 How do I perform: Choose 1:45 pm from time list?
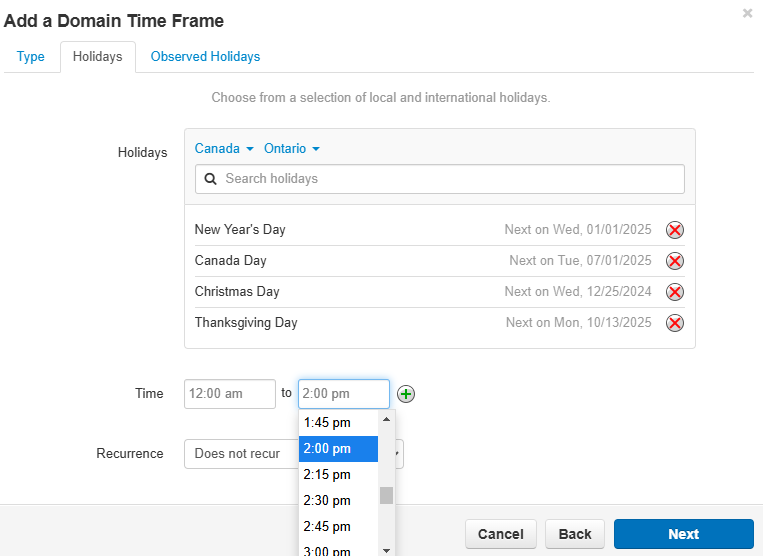click(x=338, y=423)
